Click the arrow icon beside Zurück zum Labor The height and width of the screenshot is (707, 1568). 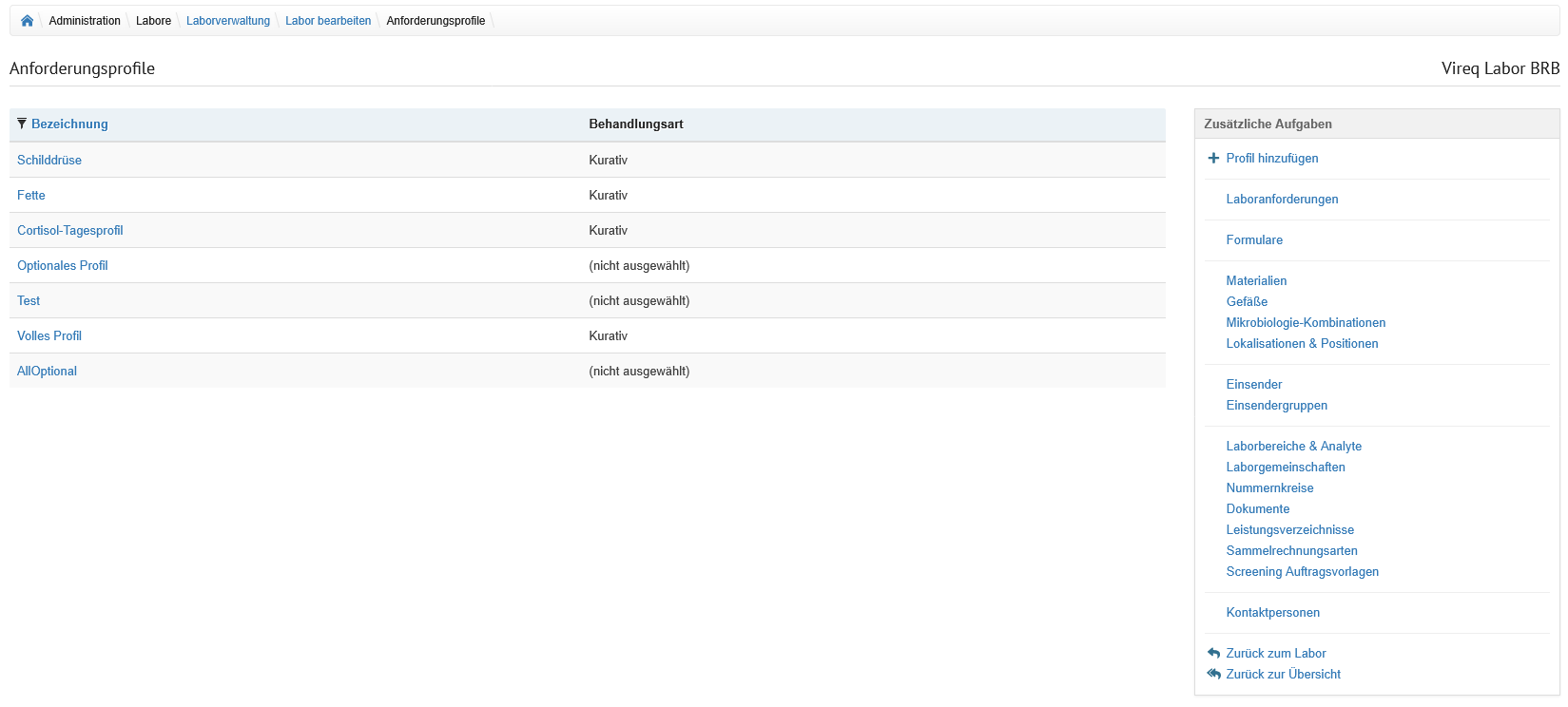1213,654
